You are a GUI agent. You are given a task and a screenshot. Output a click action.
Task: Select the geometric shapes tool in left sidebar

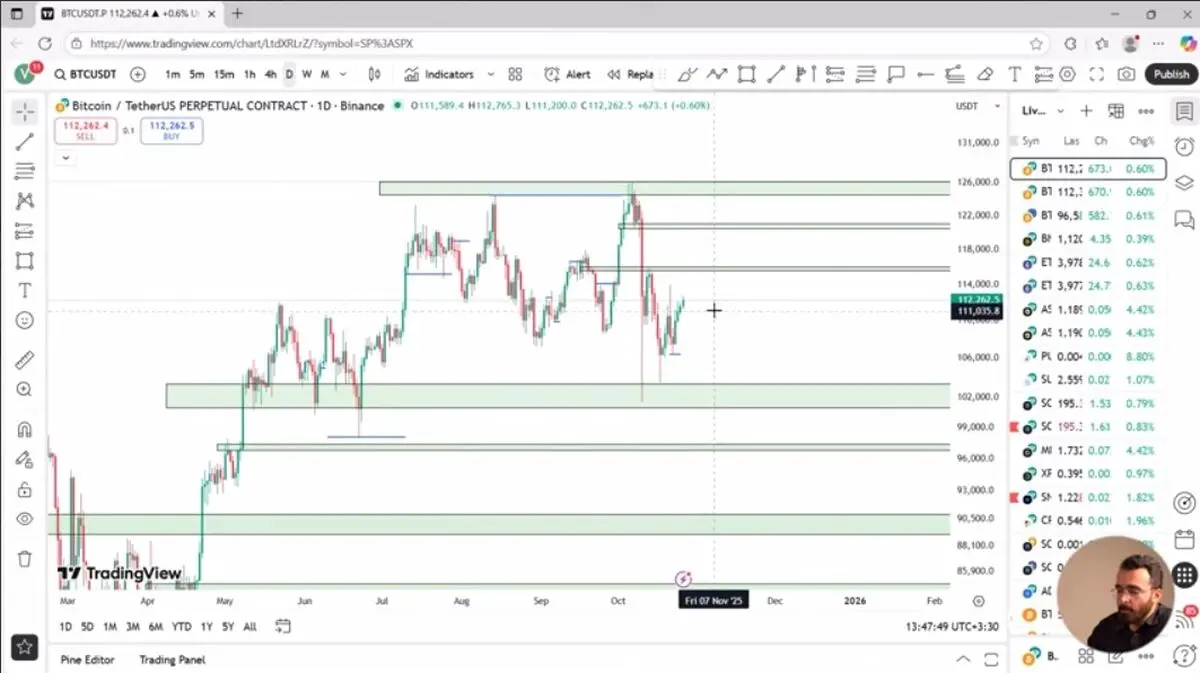(x=25, y=261)
